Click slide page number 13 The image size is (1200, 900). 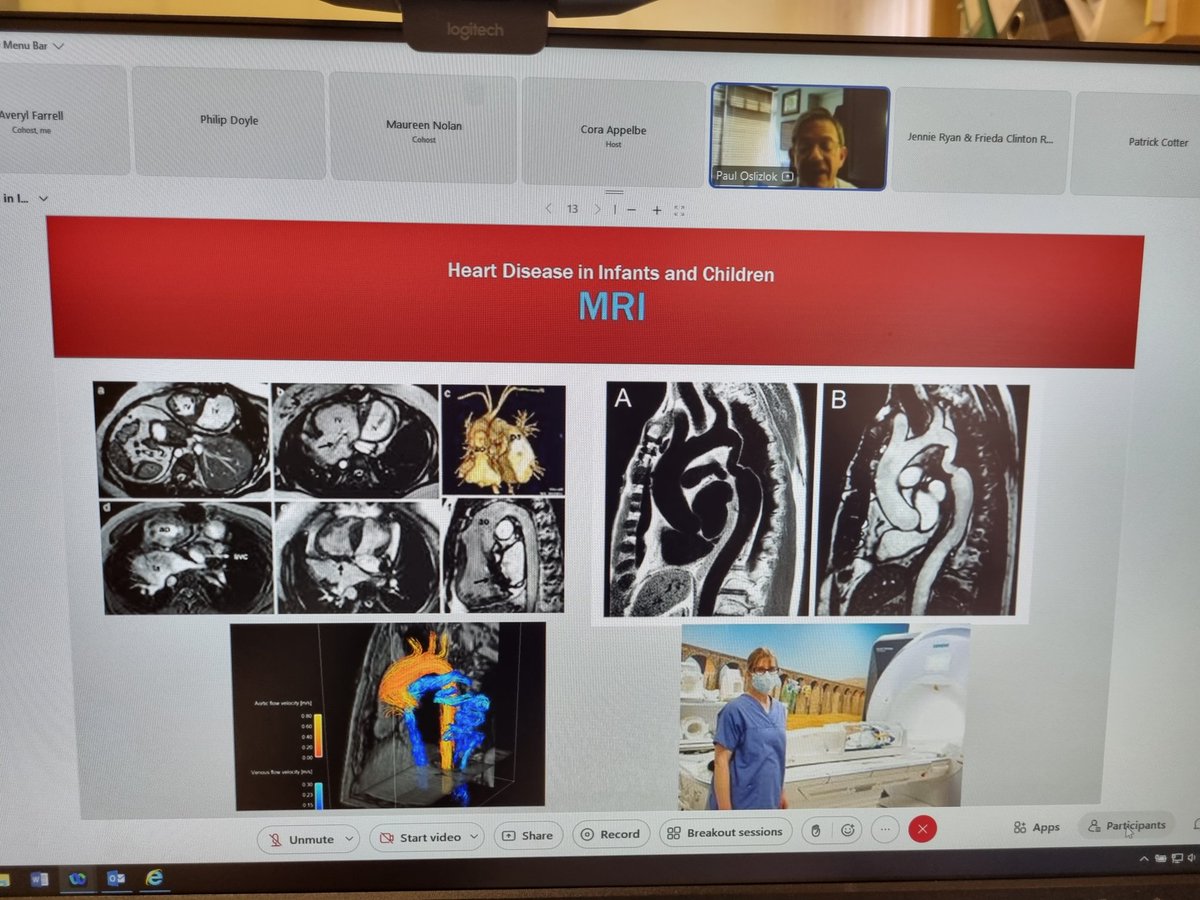point(572,209)
